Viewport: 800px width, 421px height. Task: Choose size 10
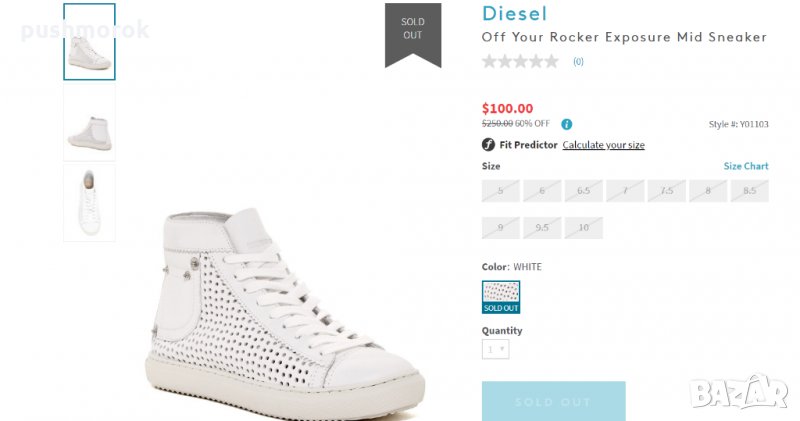pos(583,227)
